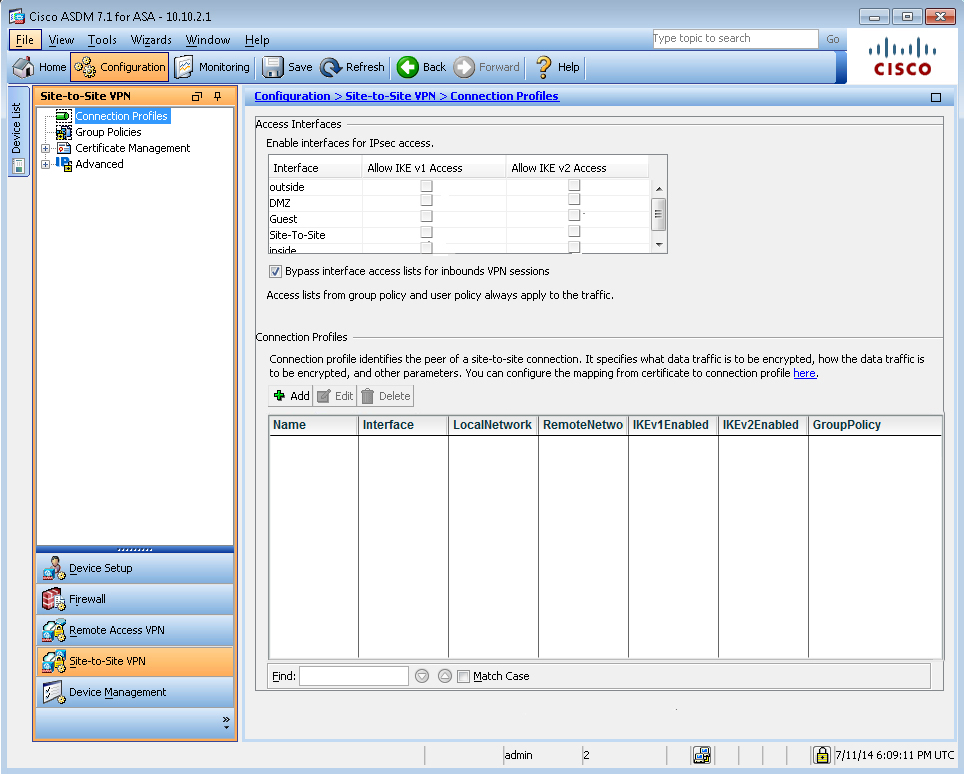Tick the Match Case checkbox
This screenshot has width=964, height=774.
coord(463,676)
